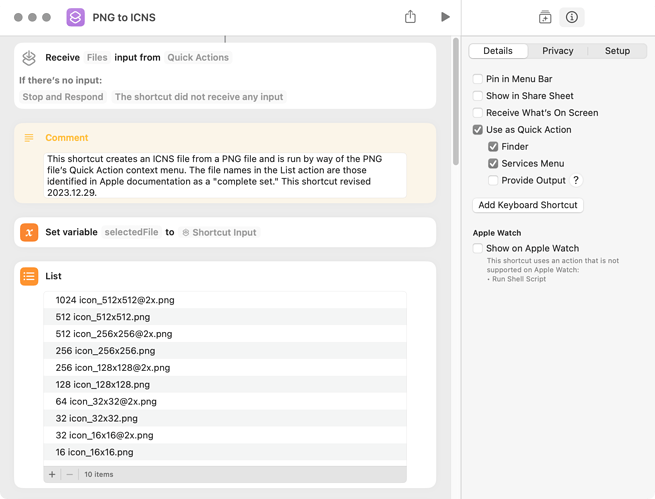Screen dimensions: 655x499
Task: Click the Set variable action icon
Action: [x=29, y=232]
